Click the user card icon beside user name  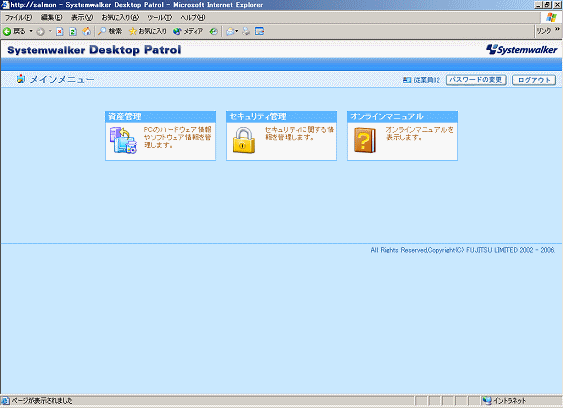click(x=407, y=80)
